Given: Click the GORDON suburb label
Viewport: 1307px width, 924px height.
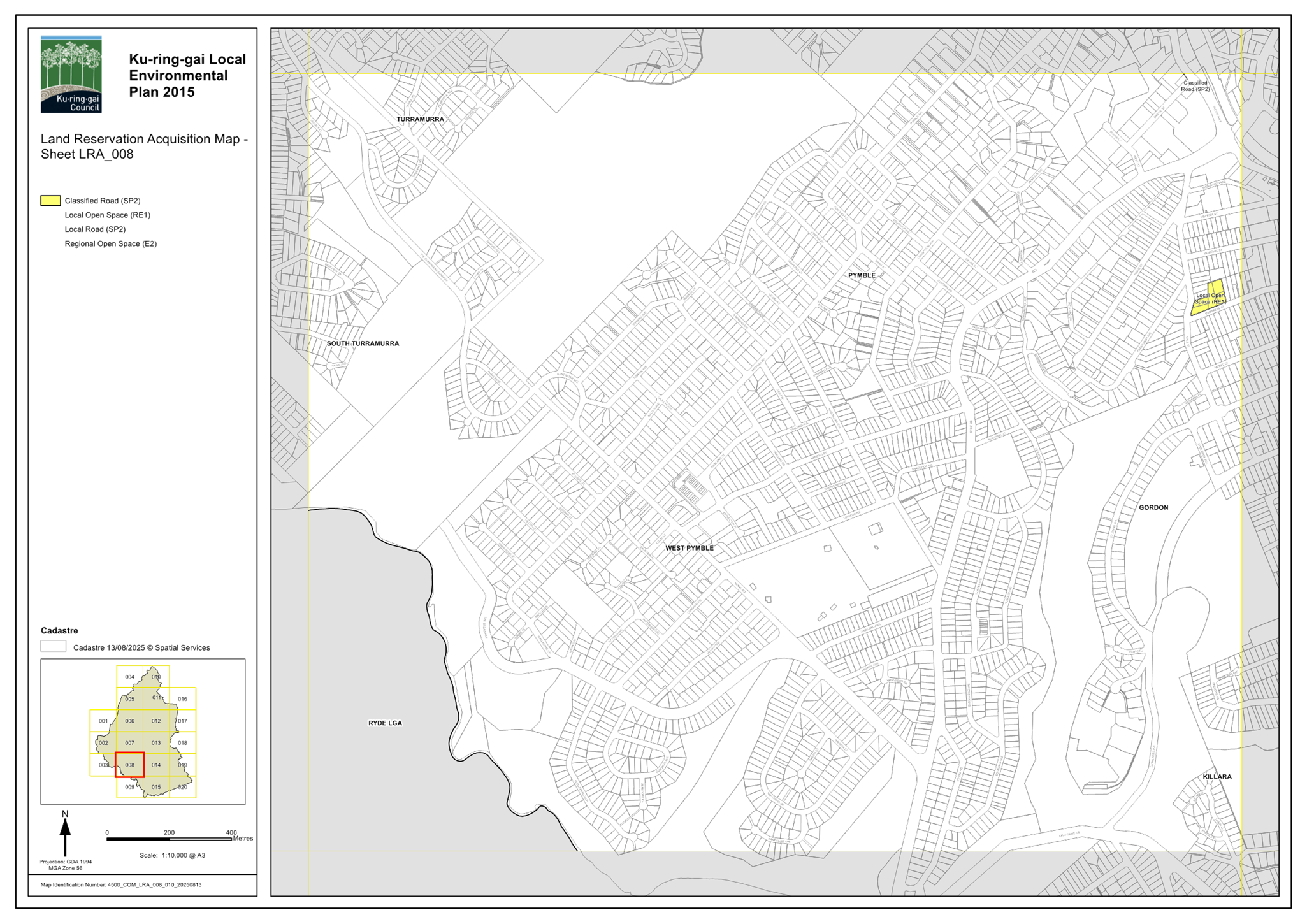Looking at the screenshot, I should point(1153,508).
